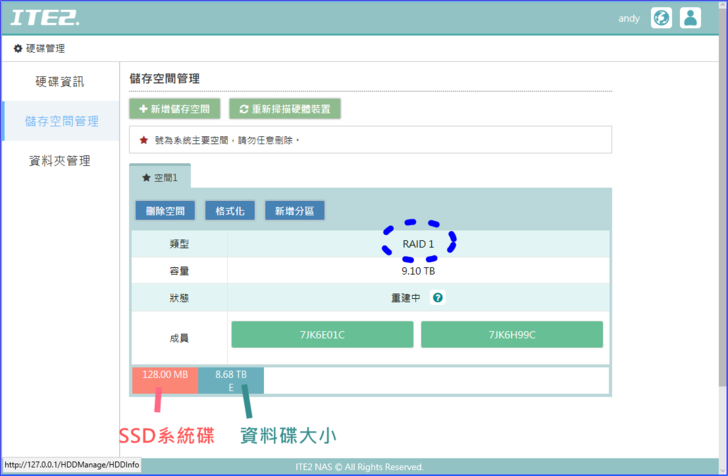Switch to the 空間1 tab
The height and width of the screenshot is (476, 728).
pyautogui.click(x=160, y=177)
